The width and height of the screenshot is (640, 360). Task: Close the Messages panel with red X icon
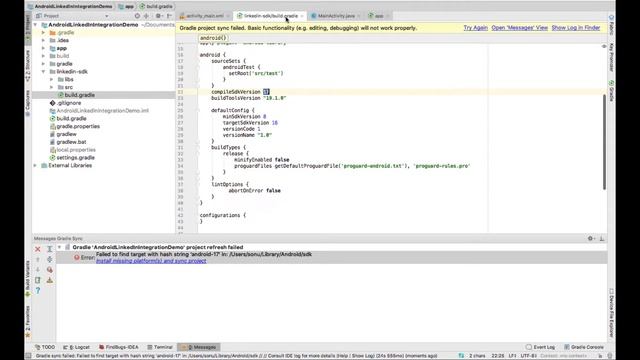(x=38, y=249)
